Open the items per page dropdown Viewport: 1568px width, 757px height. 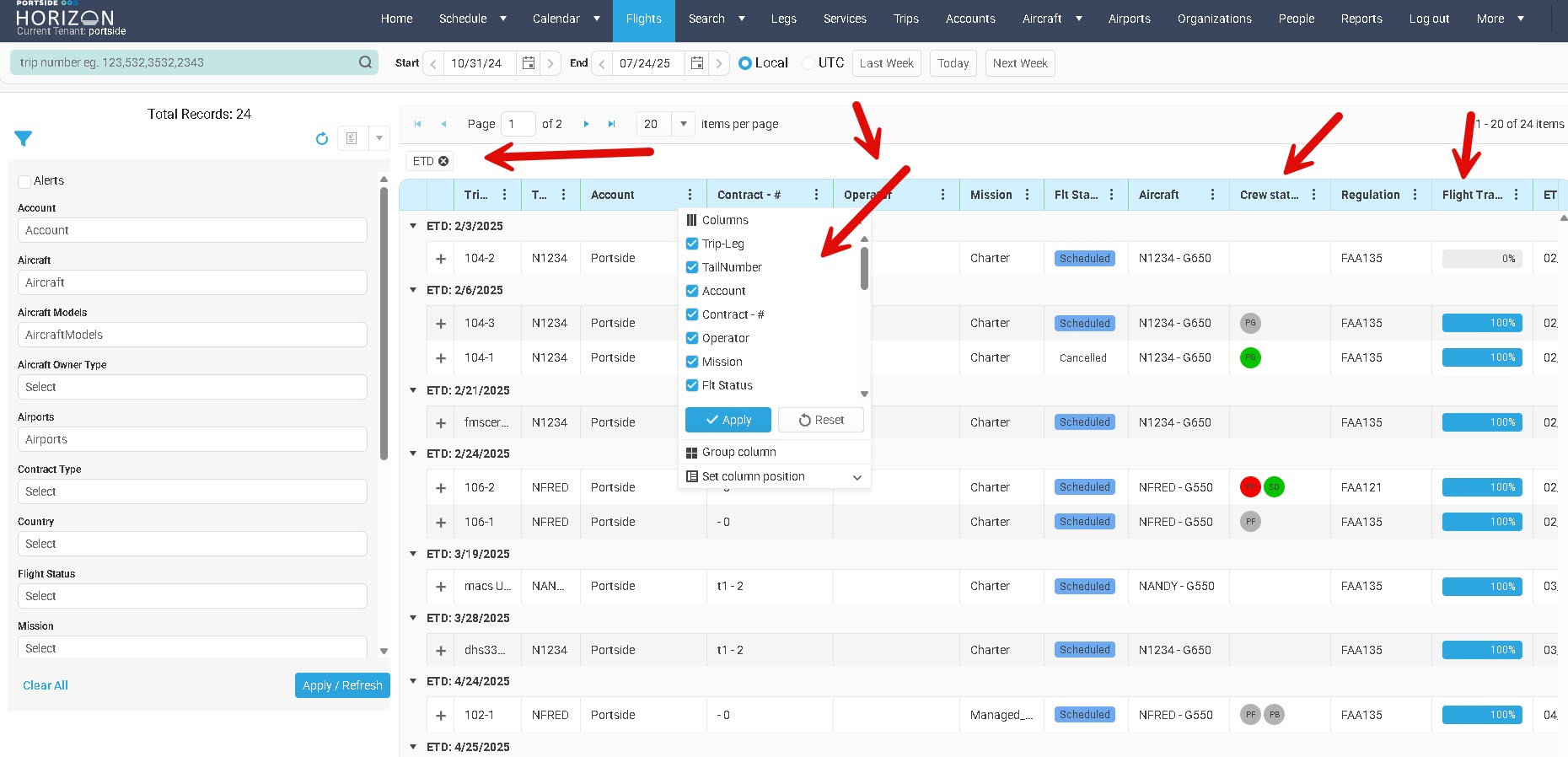pyautogui.click(x=683, y=124)
